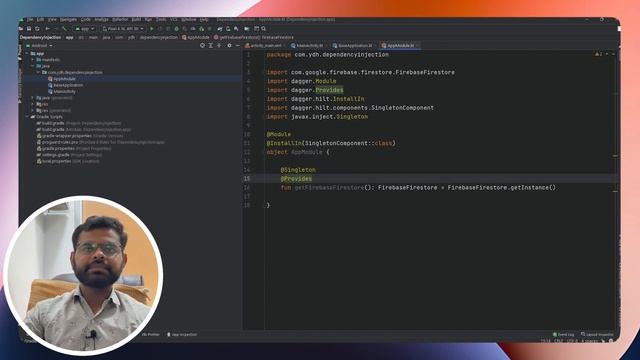640x360 pixels.
Task: Switch to the MainActivity.kt editor tab
Action: [309, 46]
